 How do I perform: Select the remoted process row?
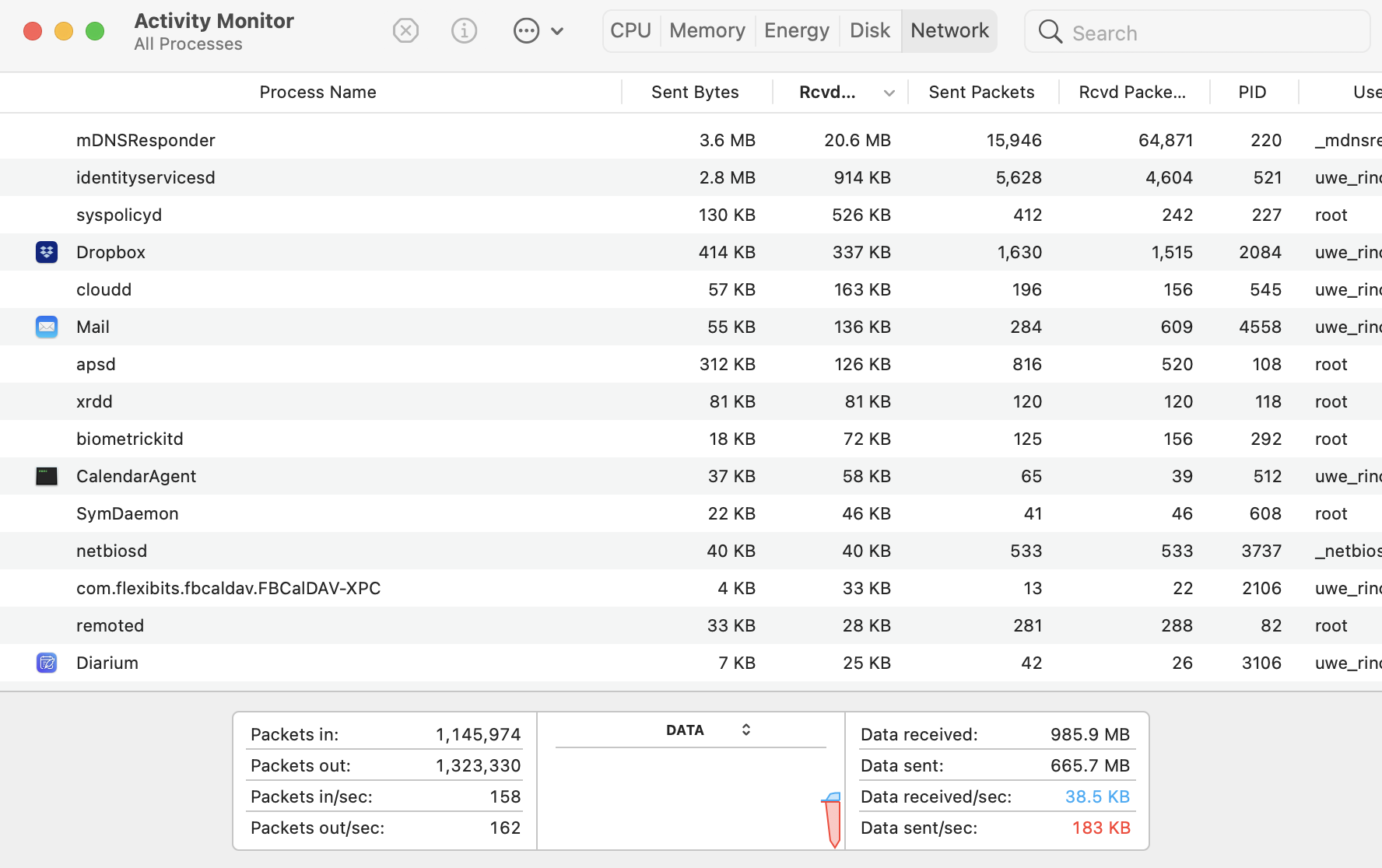[691, 625]
